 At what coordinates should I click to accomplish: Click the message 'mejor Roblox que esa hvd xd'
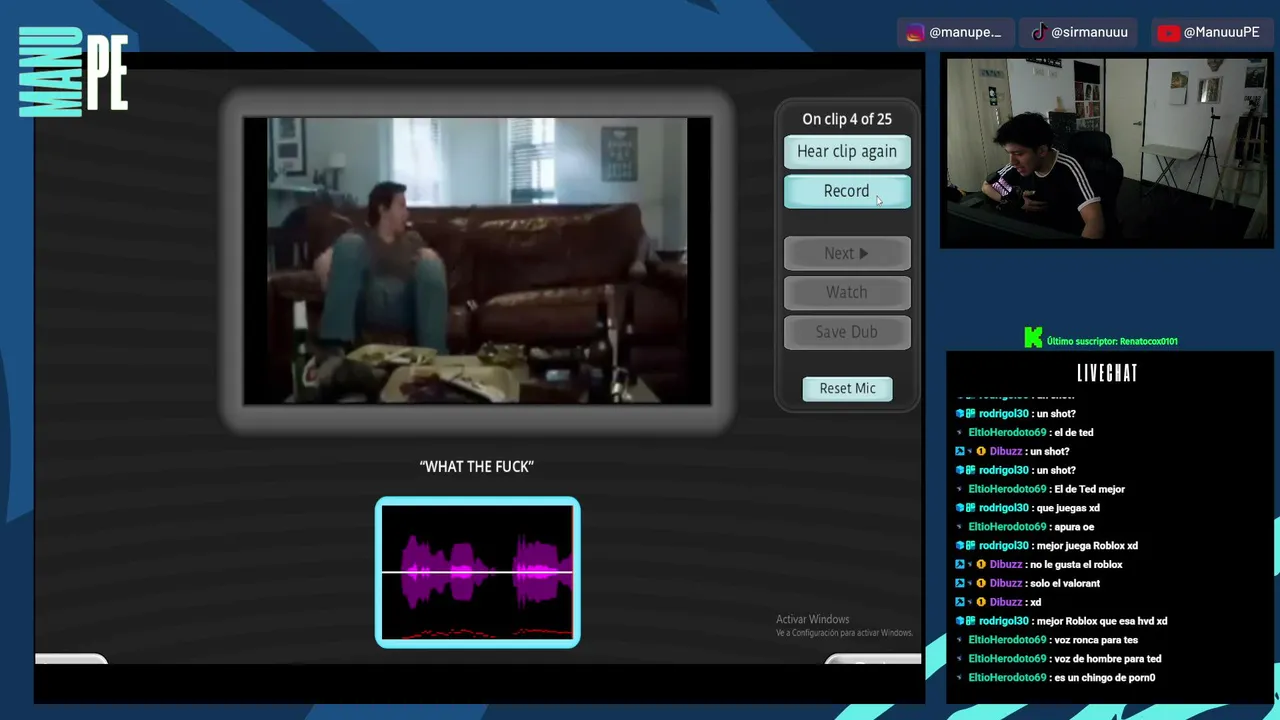coord(1102,621)
